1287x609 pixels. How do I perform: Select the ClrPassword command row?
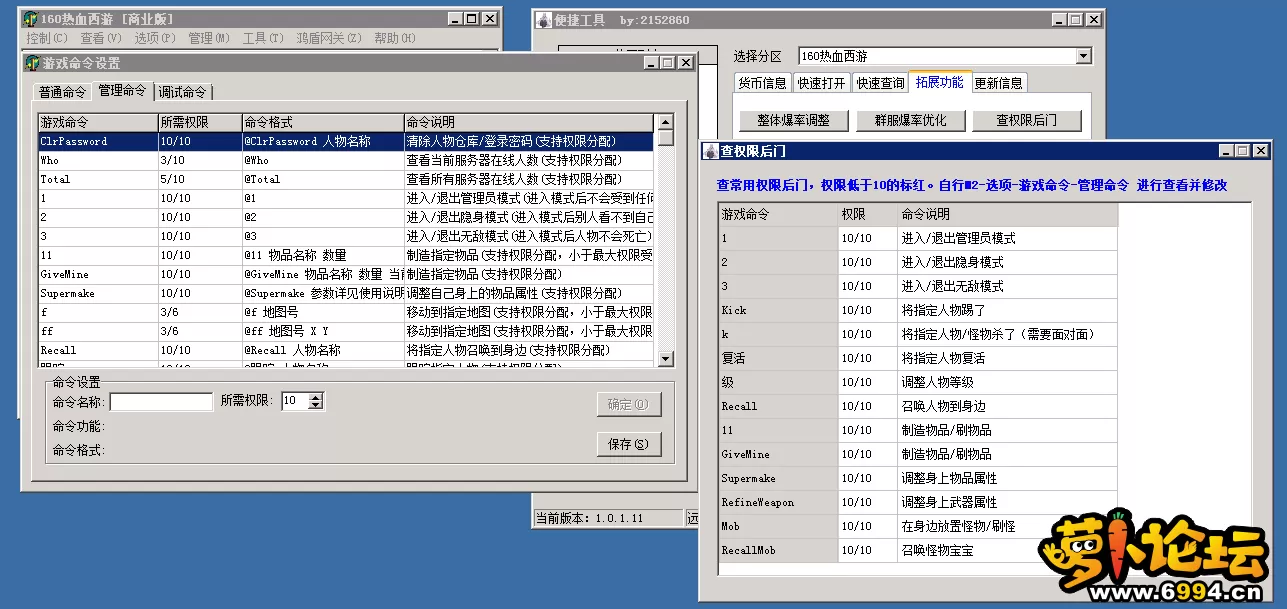pos(347,141)
